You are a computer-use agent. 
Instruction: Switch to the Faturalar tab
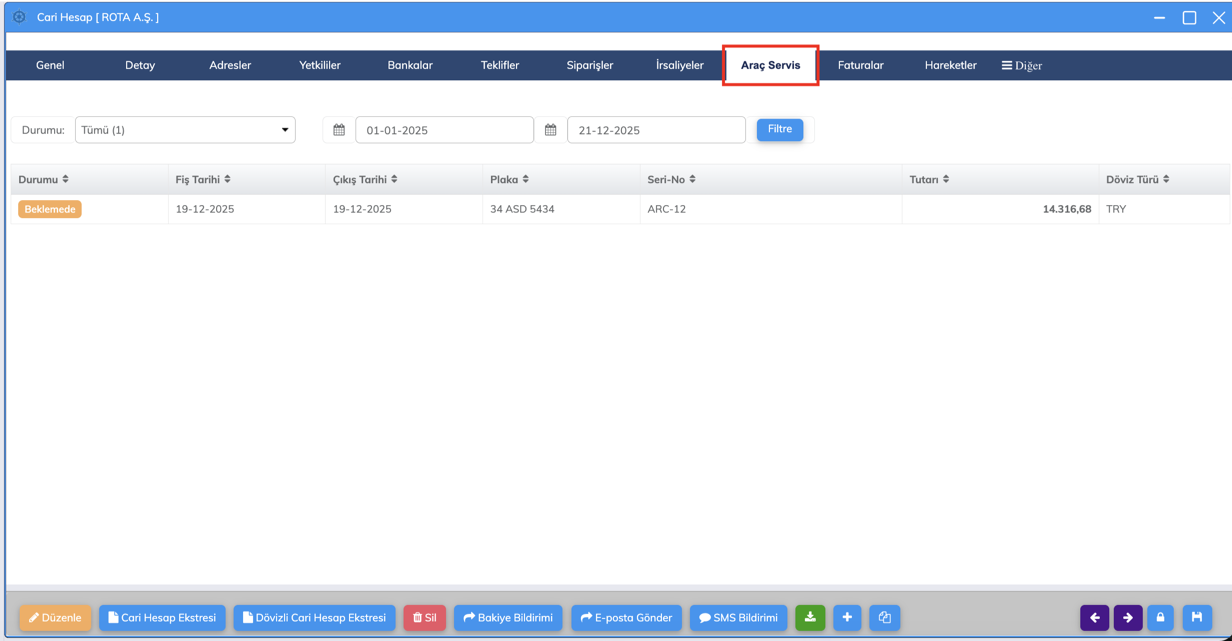click(x=860, y=66)
